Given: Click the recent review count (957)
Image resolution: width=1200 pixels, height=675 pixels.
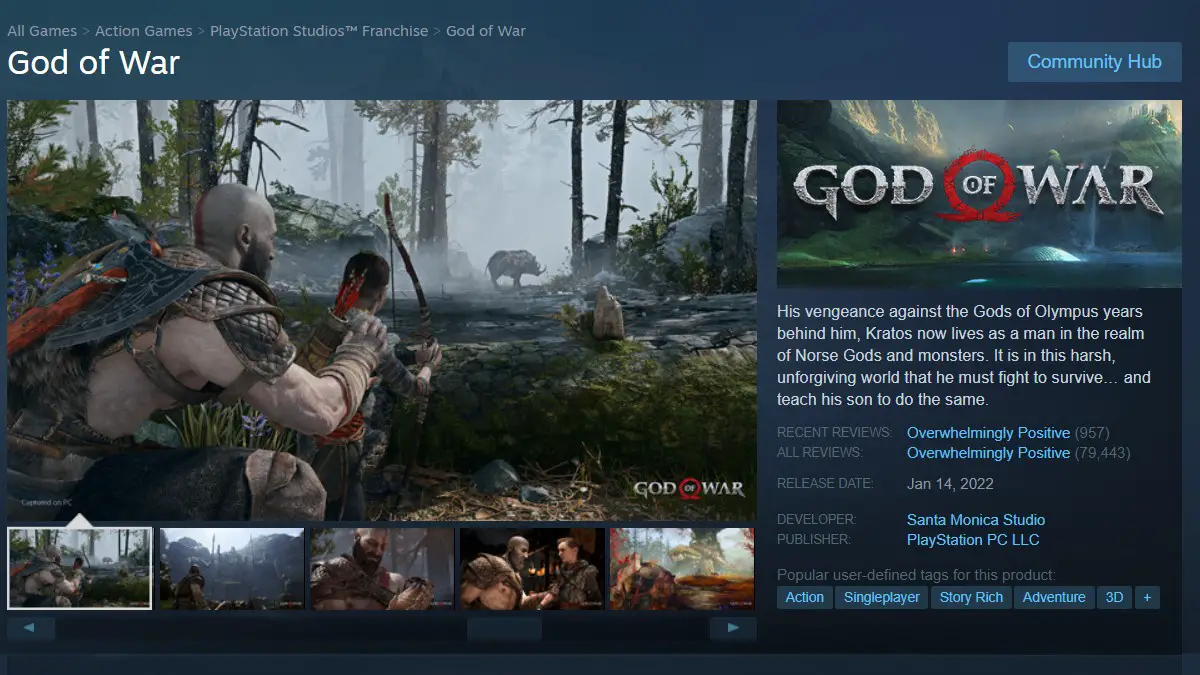Looking at the screenshot, I should coord(1092,433).
